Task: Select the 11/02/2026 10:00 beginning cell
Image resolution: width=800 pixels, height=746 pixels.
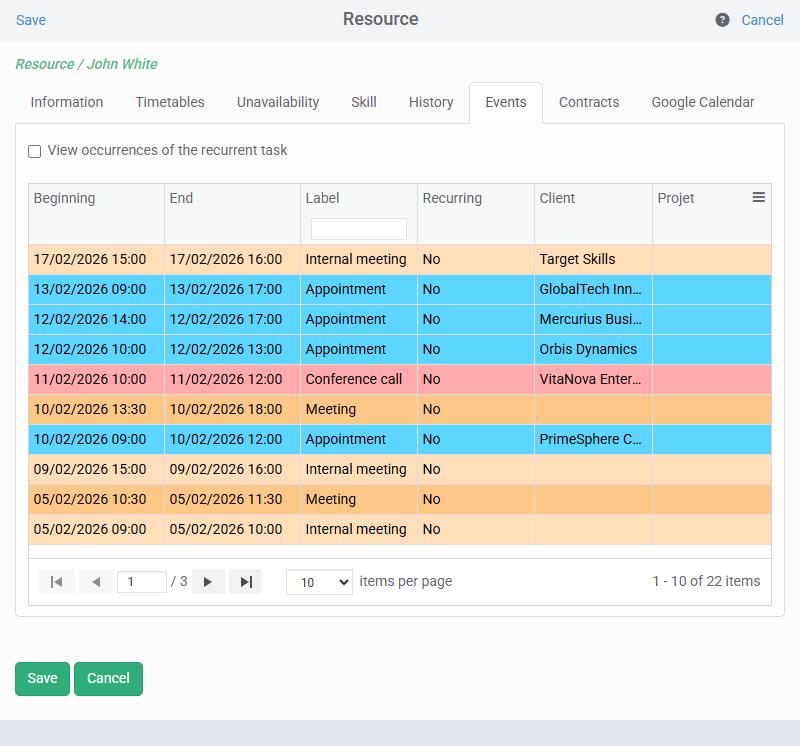Action: [96, 379]
